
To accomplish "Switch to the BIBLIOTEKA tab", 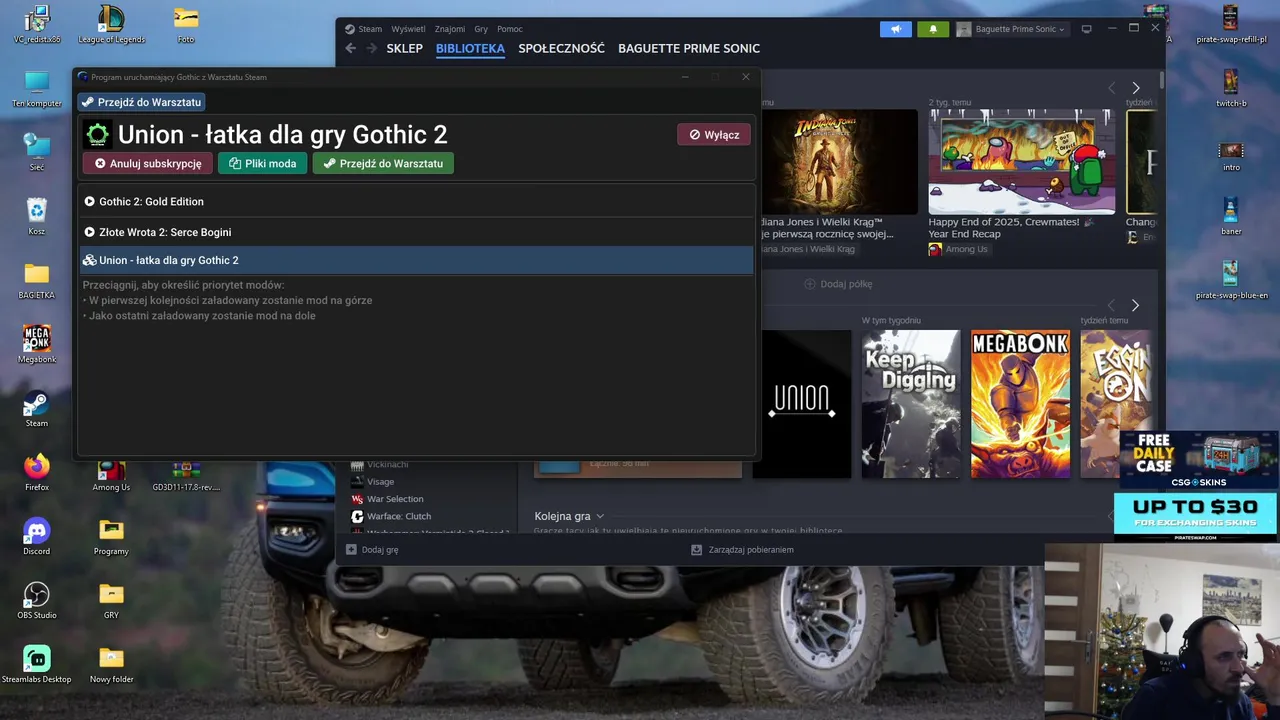I will [x=470, y=48].
